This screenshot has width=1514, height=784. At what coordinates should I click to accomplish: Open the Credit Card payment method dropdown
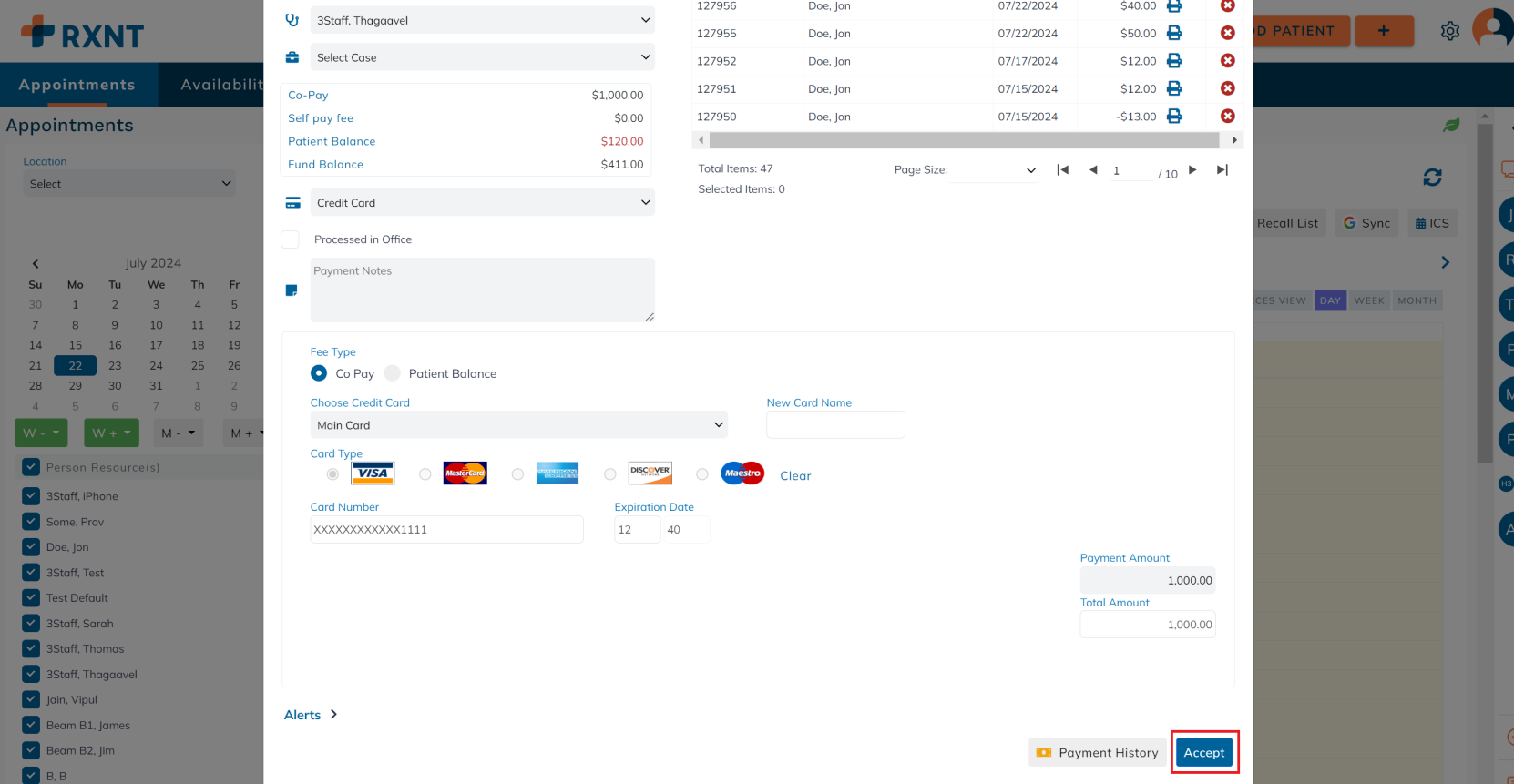click(482, 203)
